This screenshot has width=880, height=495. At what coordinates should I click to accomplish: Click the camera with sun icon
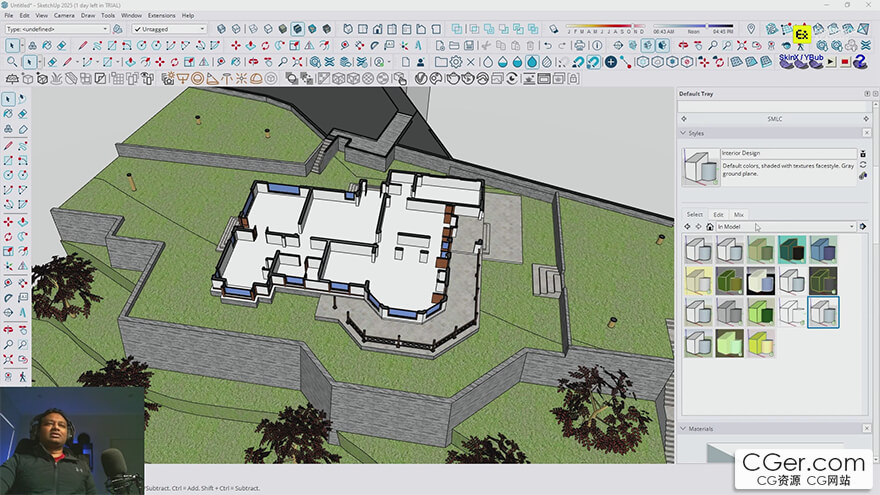pos(168,79)
